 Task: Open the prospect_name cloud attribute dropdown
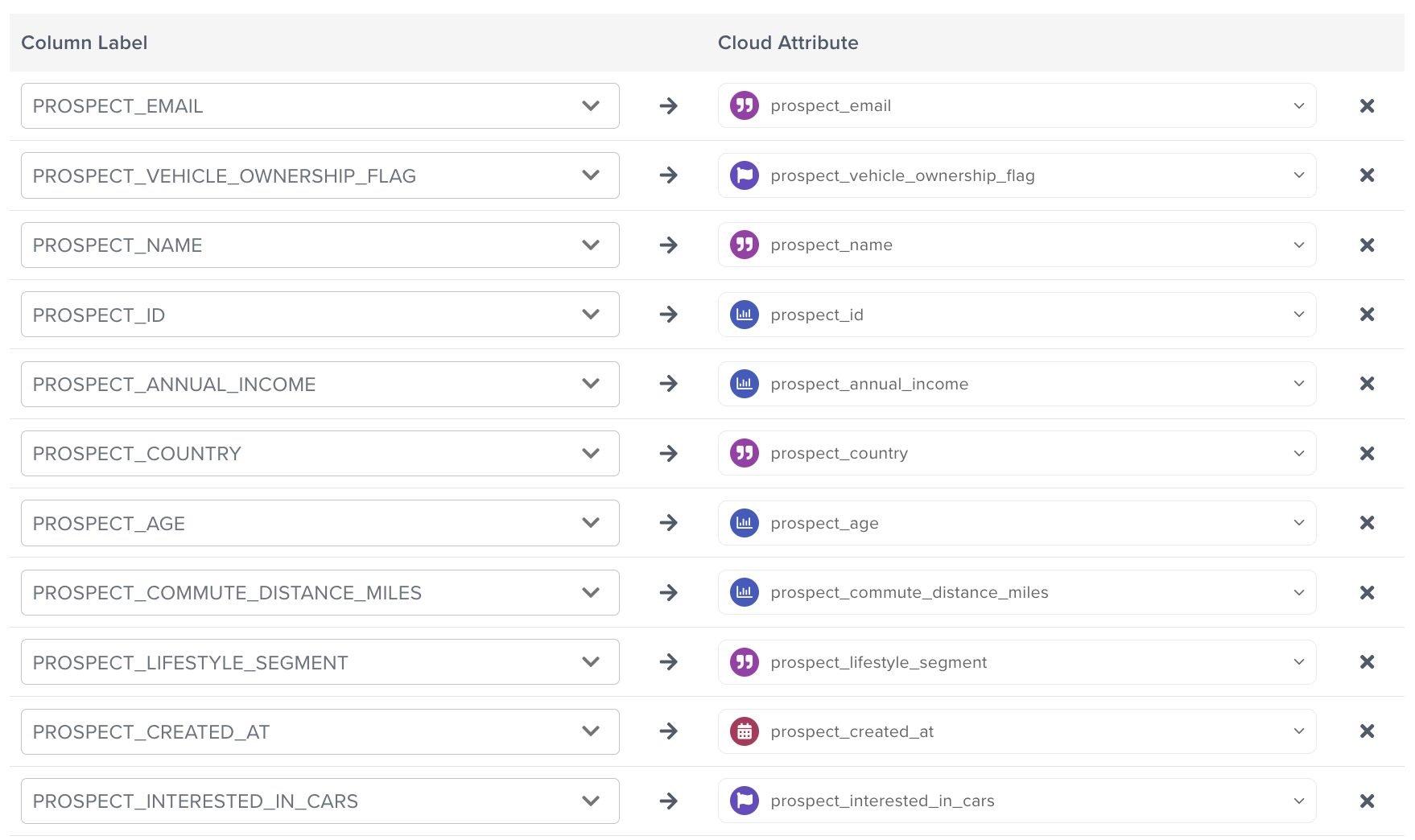pos(1017,245)
